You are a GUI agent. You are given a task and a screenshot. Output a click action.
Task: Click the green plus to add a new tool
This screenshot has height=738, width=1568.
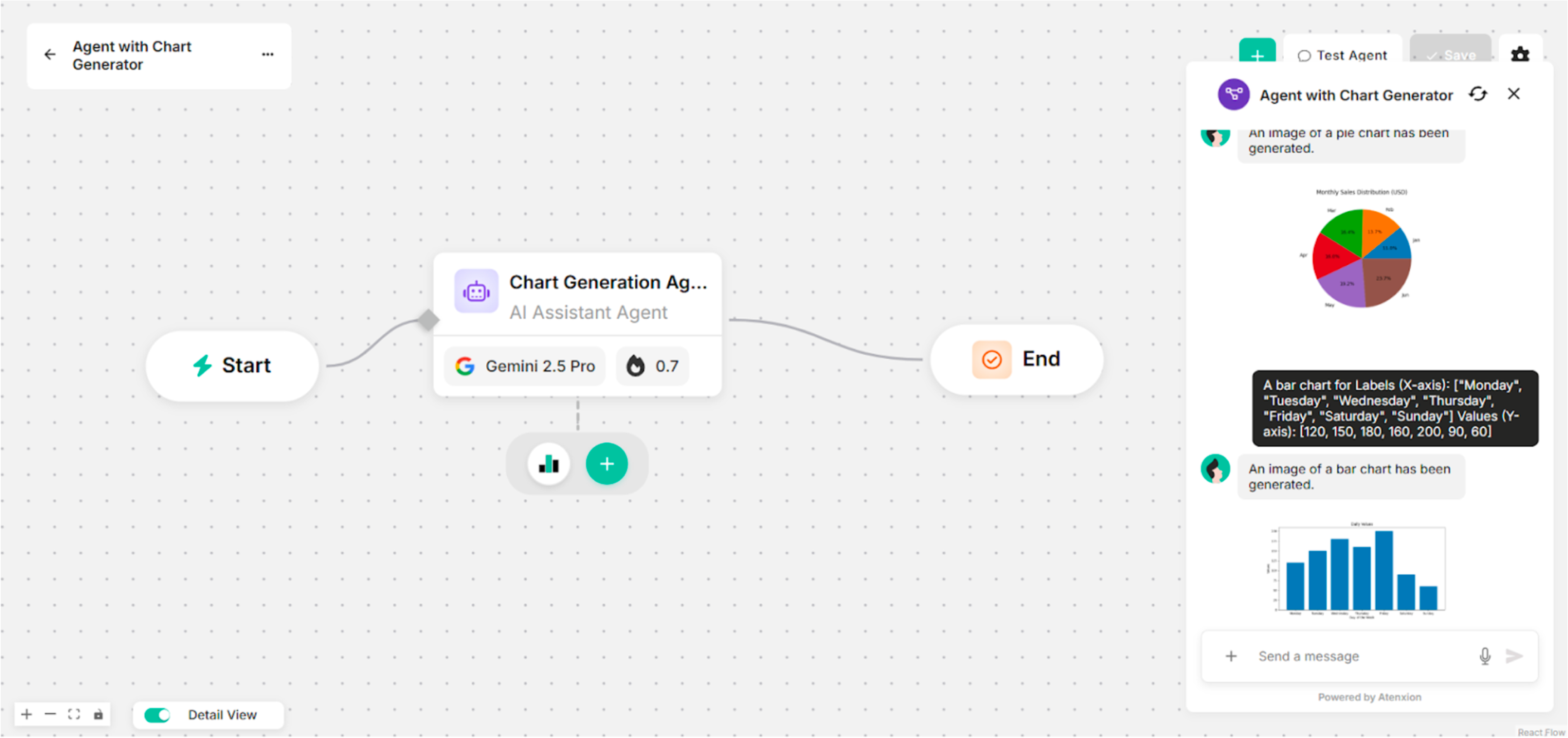click(x=607, y=464)
